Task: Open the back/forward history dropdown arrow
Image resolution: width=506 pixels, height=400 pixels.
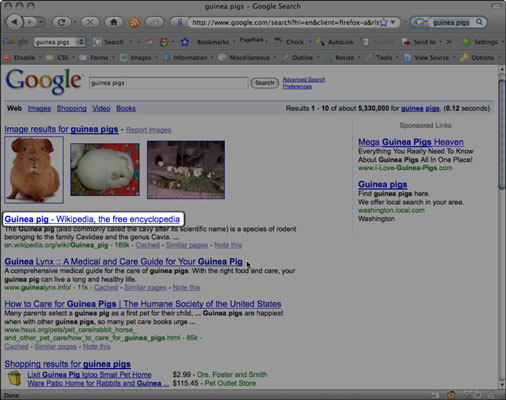Action: pyautogui.click(x=41, y=22)
